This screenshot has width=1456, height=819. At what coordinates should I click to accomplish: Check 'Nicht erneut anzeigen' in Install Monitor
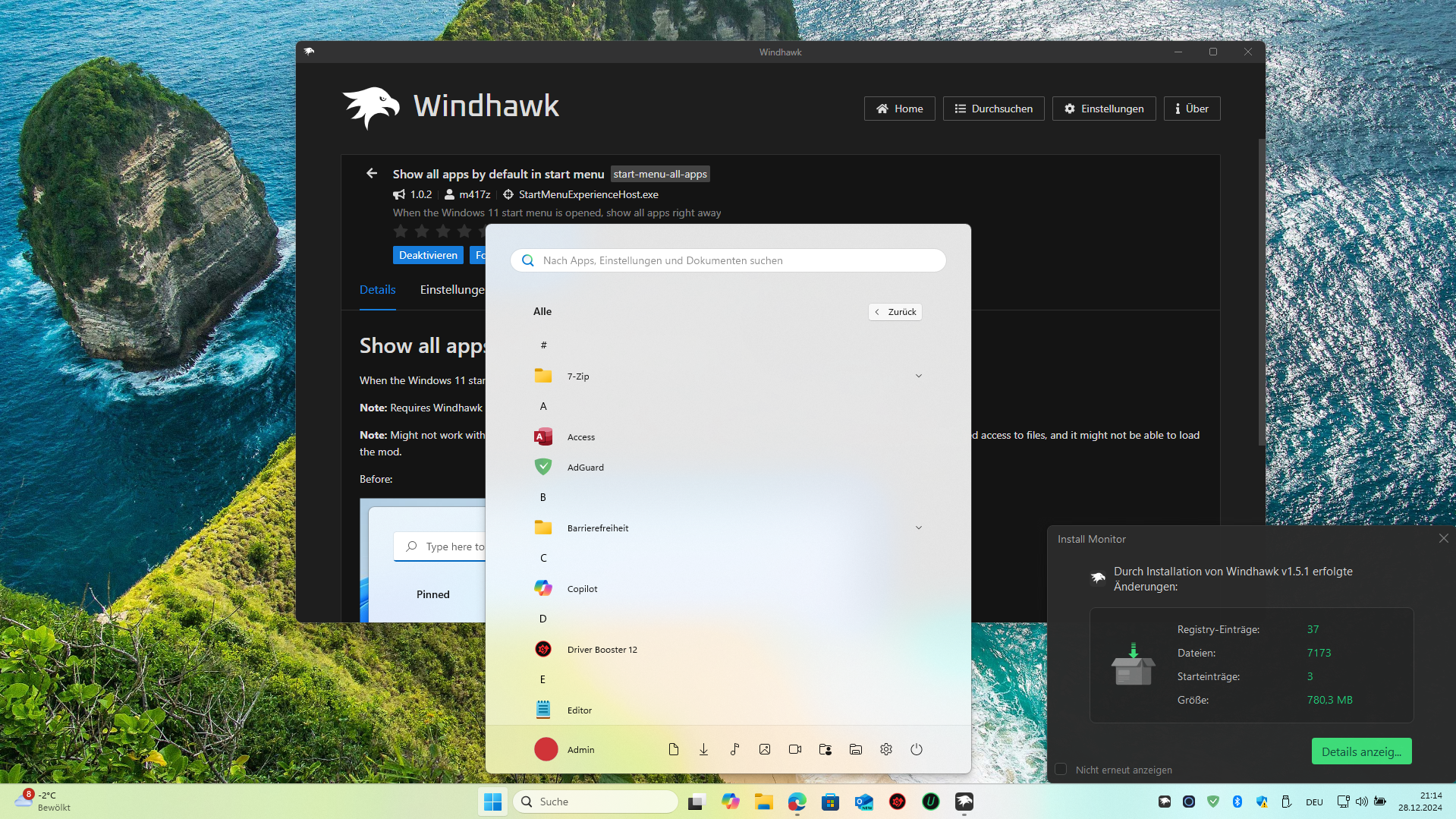tap(1061, 769)
